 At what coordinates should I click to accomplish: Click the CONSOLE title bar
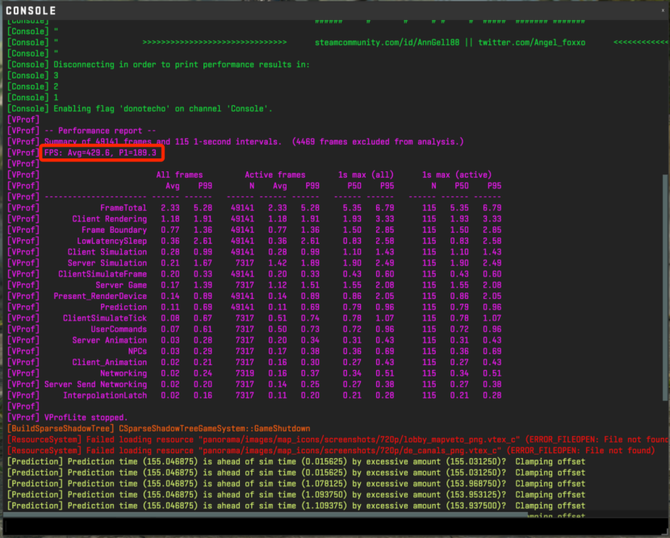point(300,11)
